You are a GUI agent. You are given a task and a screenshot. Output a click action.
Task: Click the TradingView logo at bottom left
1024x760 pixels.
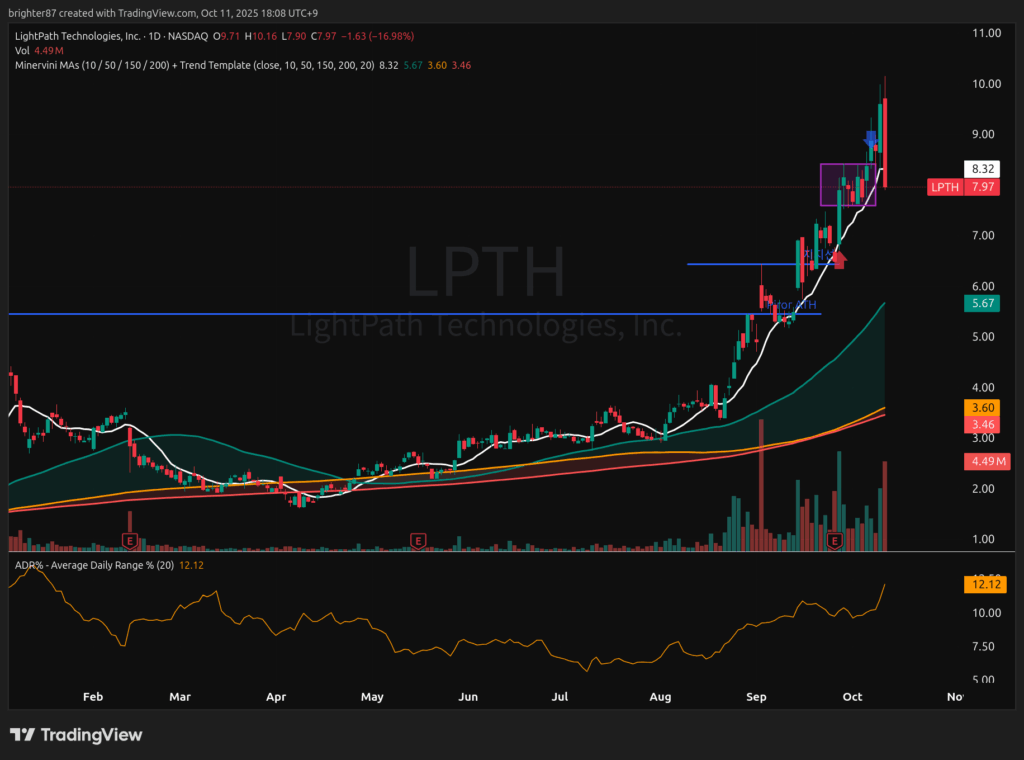[76, 735]
